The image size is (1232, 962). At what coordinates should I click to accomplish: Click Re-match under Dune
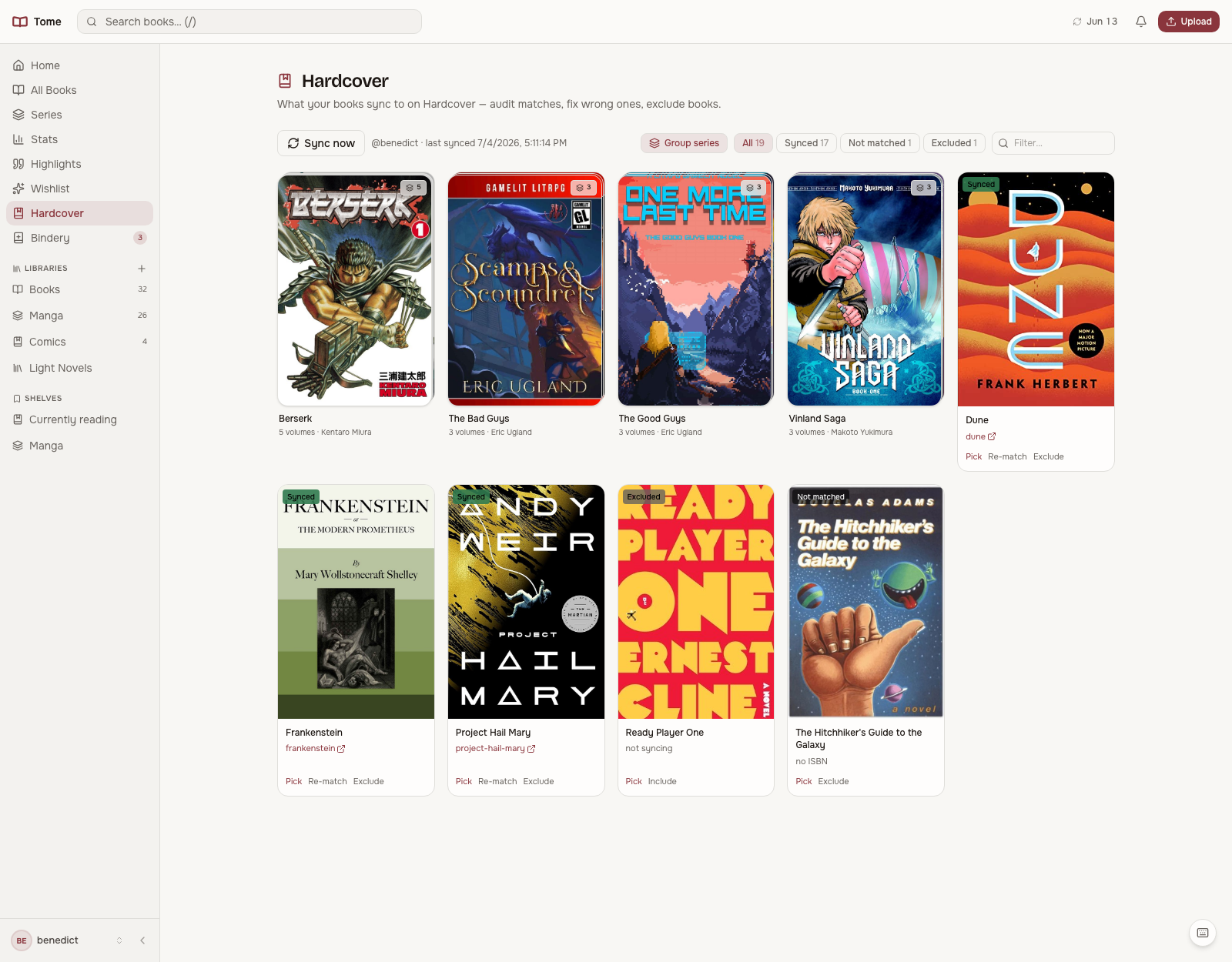1007,456
